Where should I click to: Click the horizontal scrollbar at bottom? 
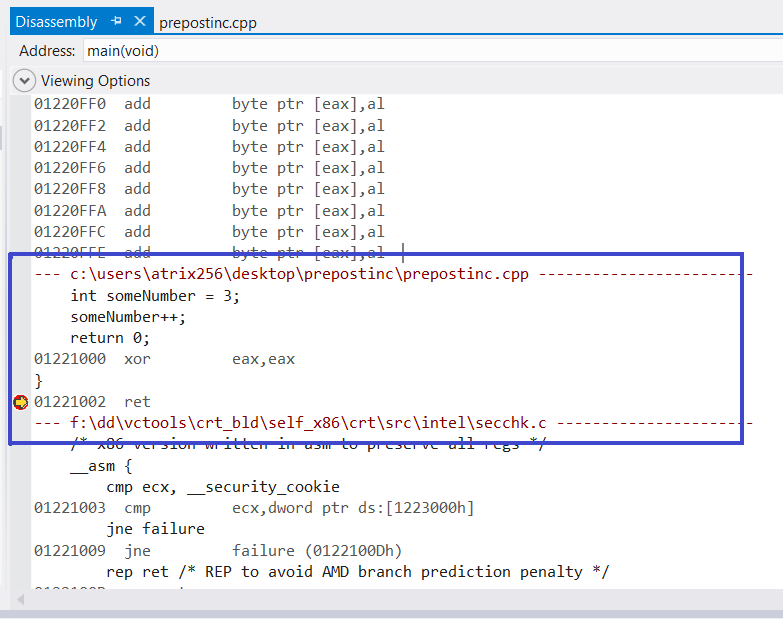point(400,599)
